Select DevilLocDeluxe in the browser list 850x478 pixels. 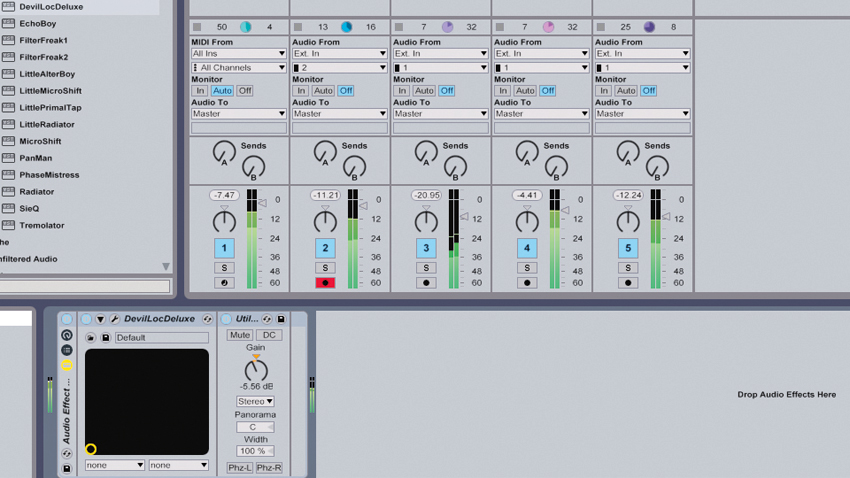point(51,7)
